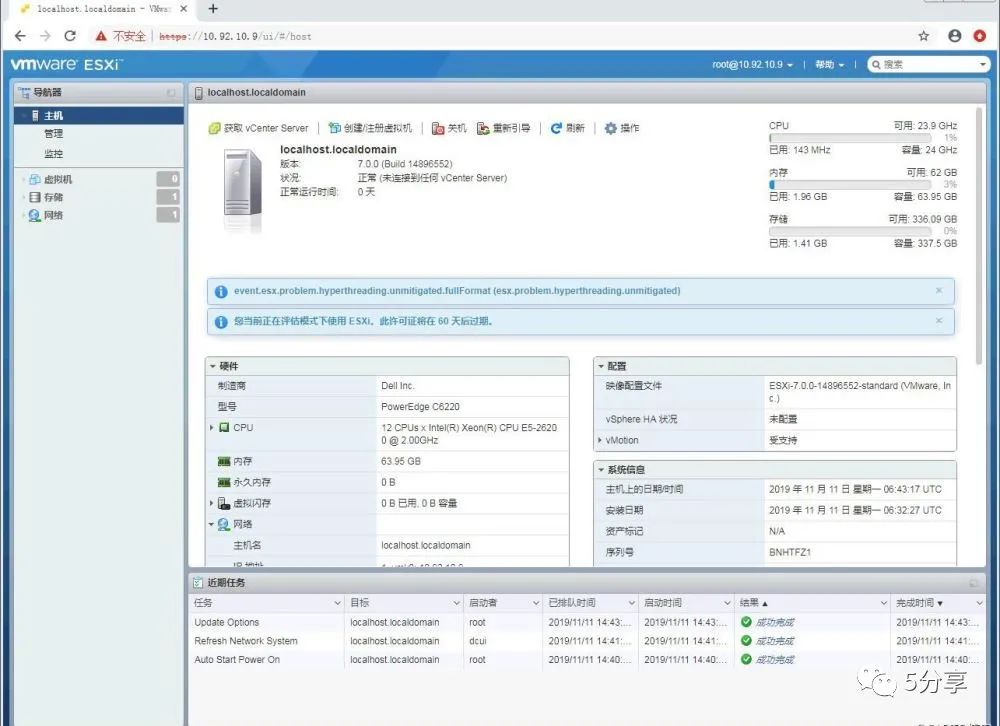
Task: Bookmark this page with the star icon
Action: (x=923, y=36)
